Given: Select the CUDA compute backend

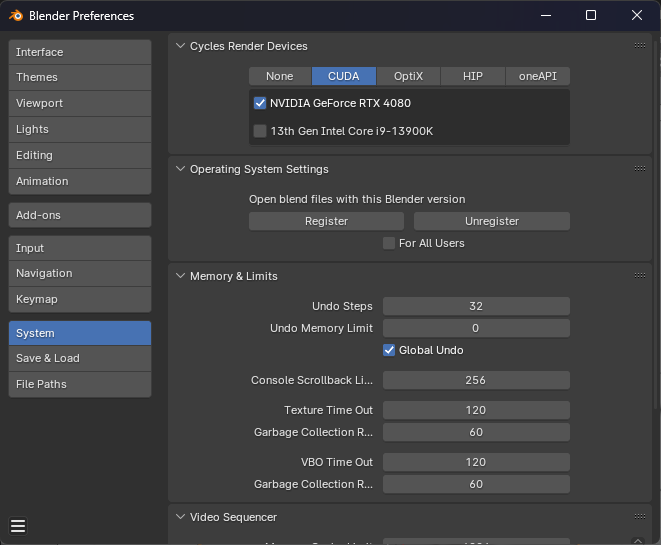Looking at the screenshot, I should click(x=344, y=76).
